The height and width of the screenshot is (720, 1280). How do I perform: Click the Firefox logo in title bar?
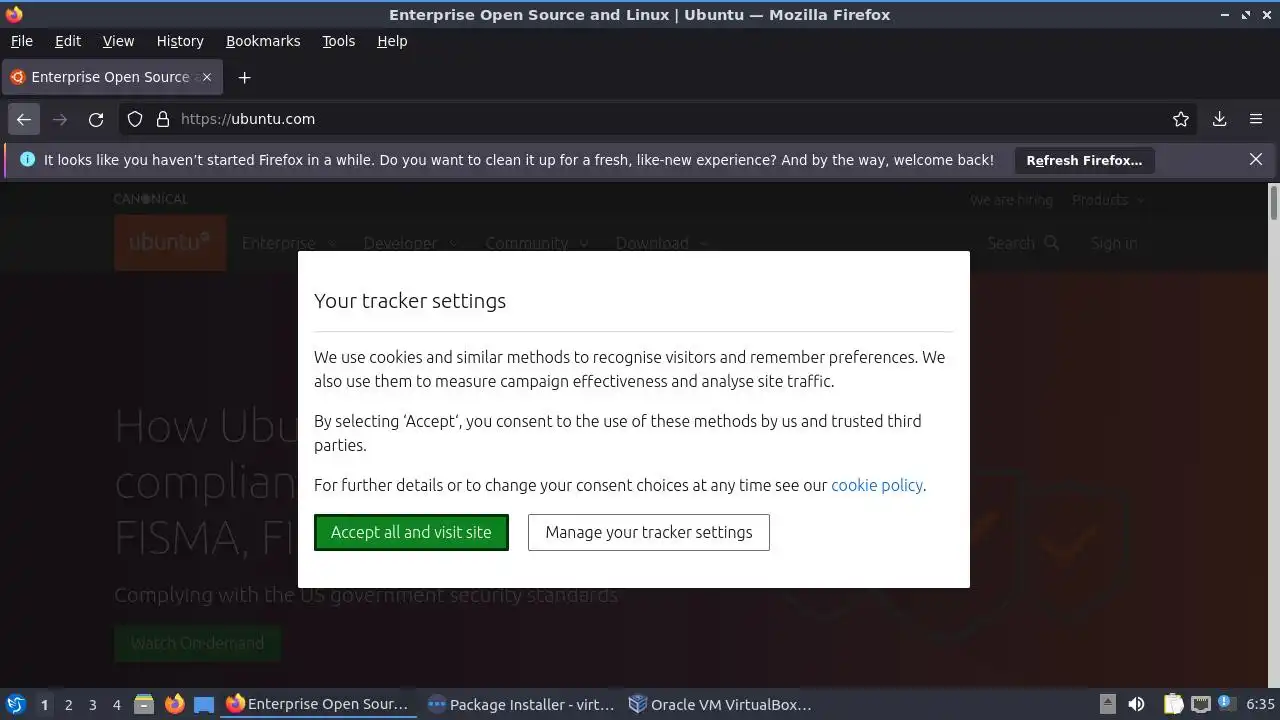14,14
